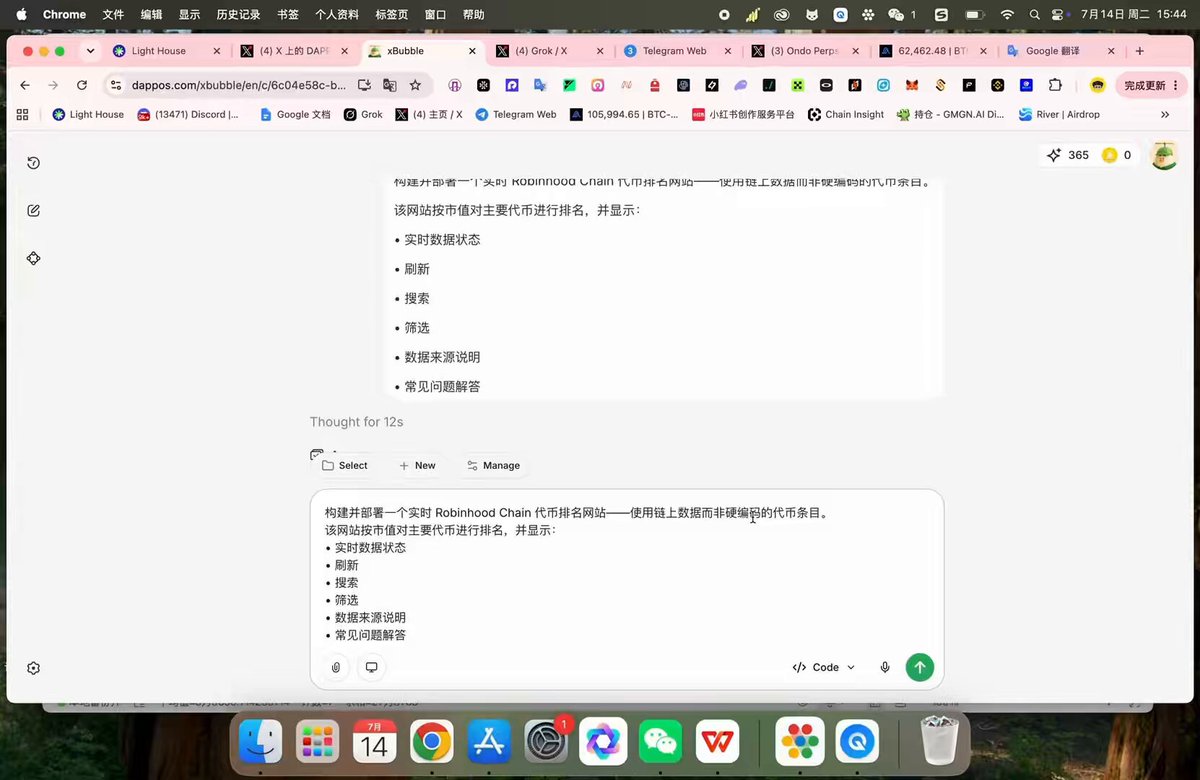Start a new chat via sidebar compose icon
Screen dimensions: 1200x780
(x=33, y=210)
